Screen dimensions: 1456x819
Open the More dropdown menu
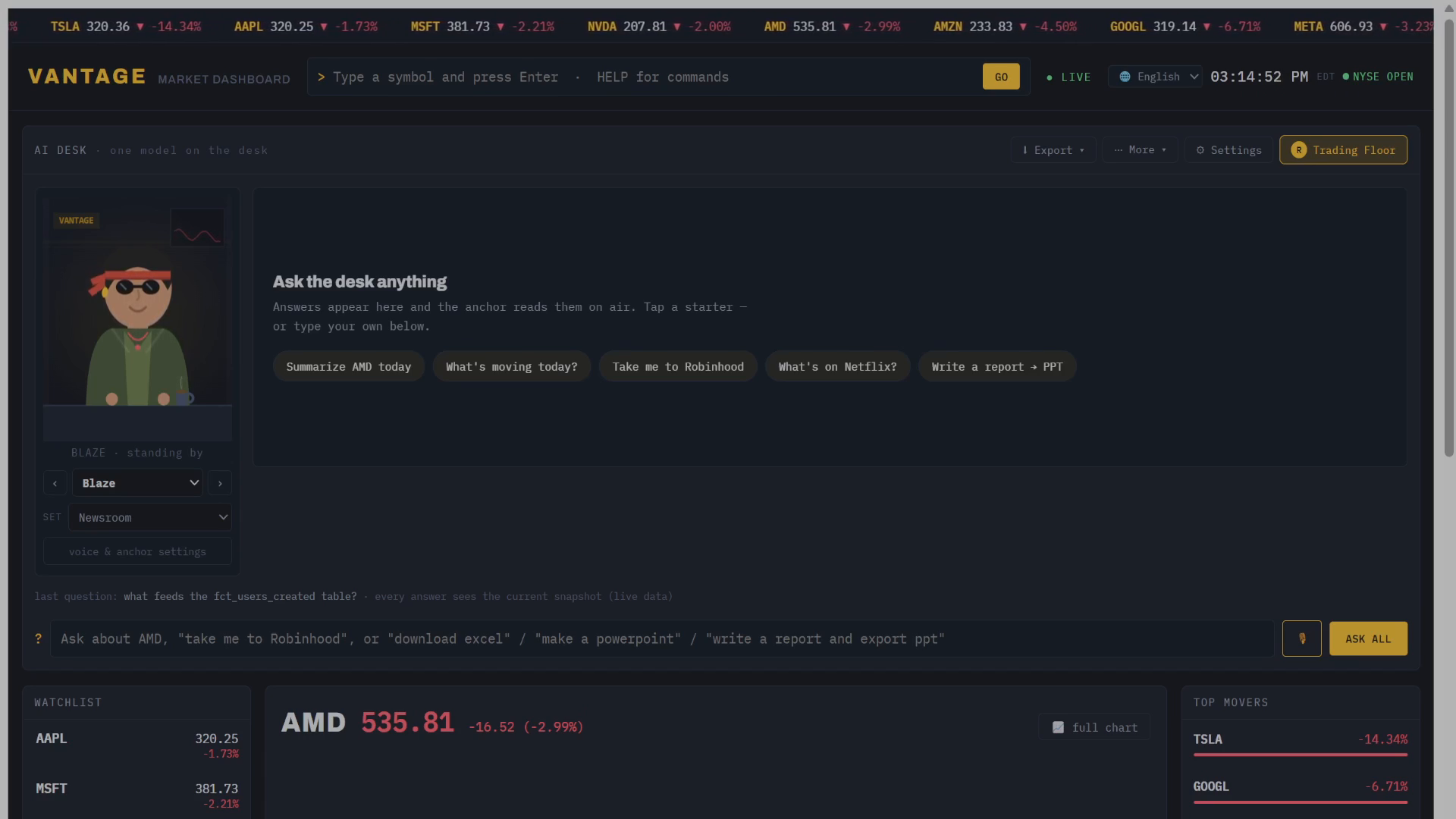pos(1140,150)
